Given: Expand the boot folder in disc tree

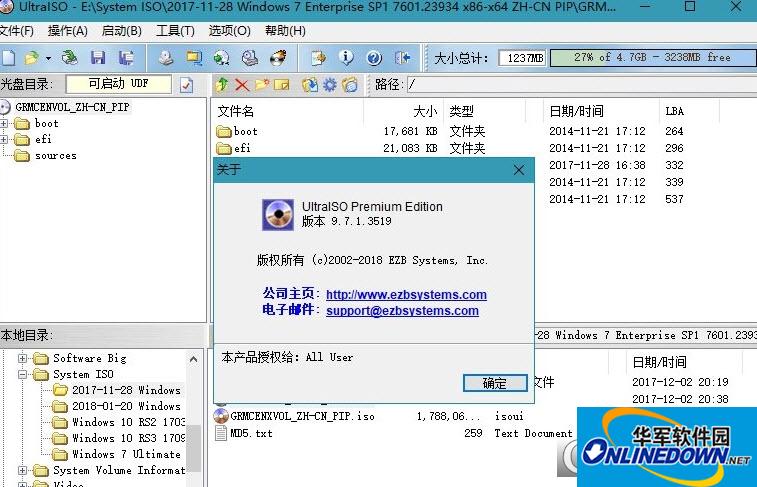Looking at the screenshot, I should point(4,124).
